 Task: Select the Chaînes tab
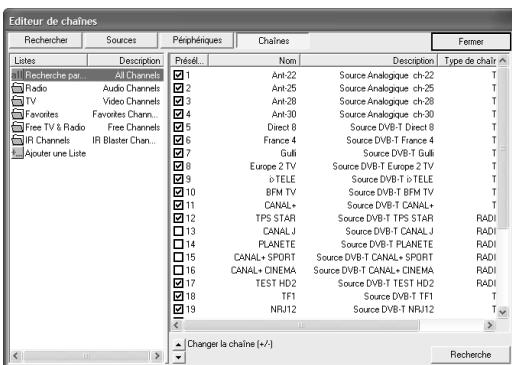(273, 41)
